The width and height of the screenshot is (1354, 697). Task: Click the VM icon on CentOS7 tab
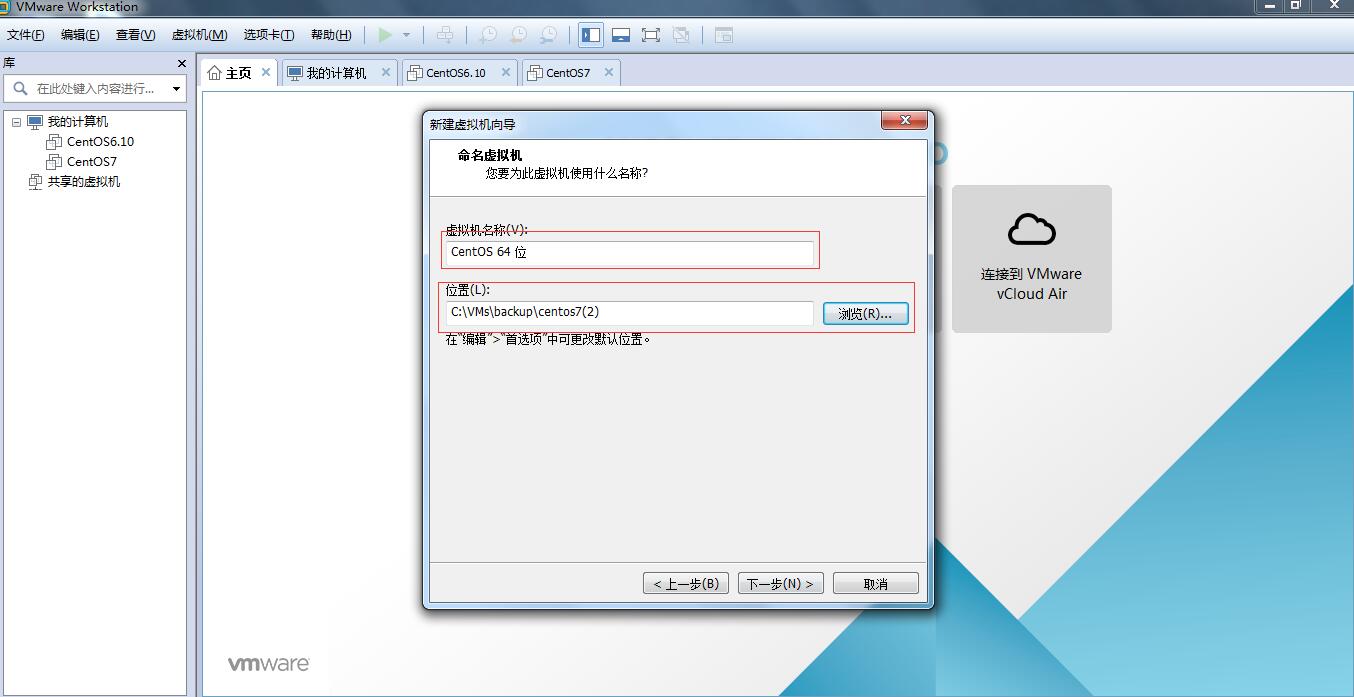(x=535, y=73)
